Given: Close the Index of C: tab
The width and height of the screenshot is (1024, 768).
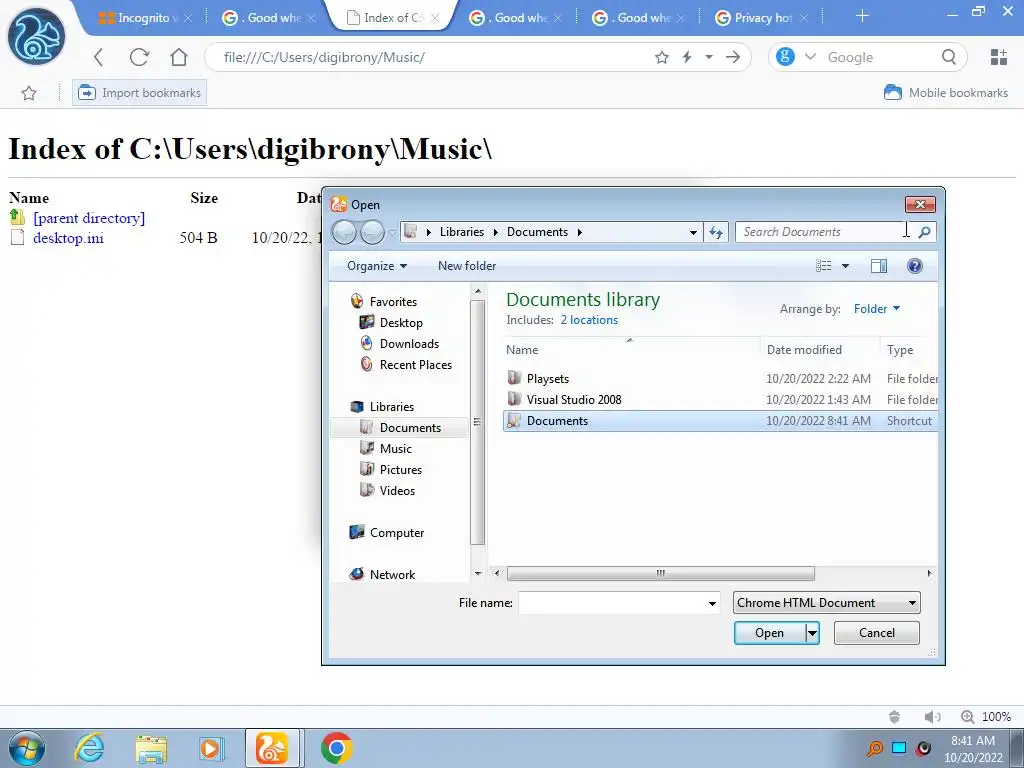Looking at the screenshot, I should pos(436,18).
